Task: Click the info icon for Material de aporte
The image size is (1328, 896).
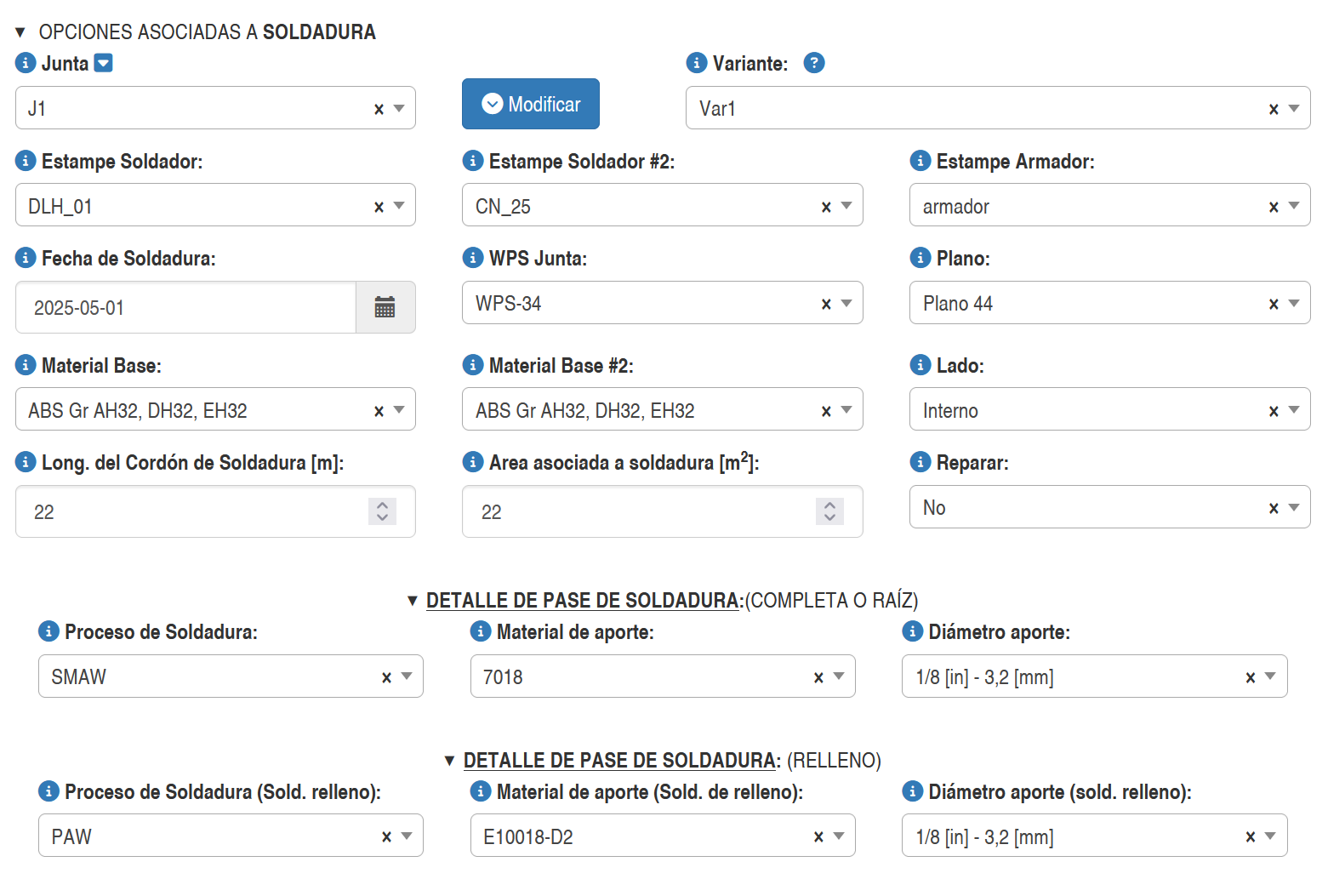Action: [x=480, y=631]
